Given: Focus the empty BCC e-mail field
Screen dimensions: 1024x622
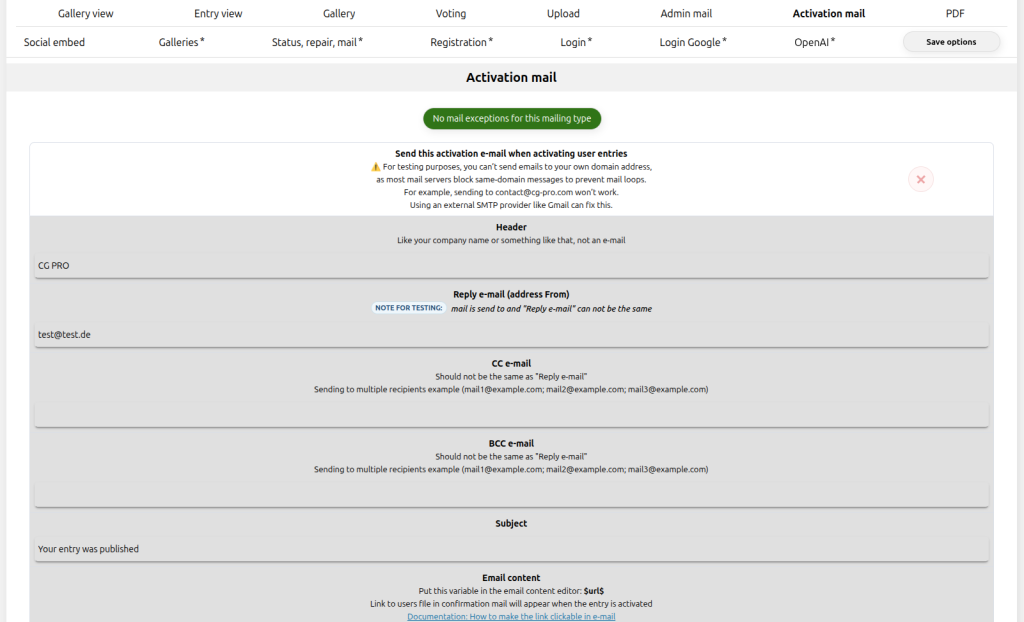Looking at the screenshot, I should coord(511,495).
